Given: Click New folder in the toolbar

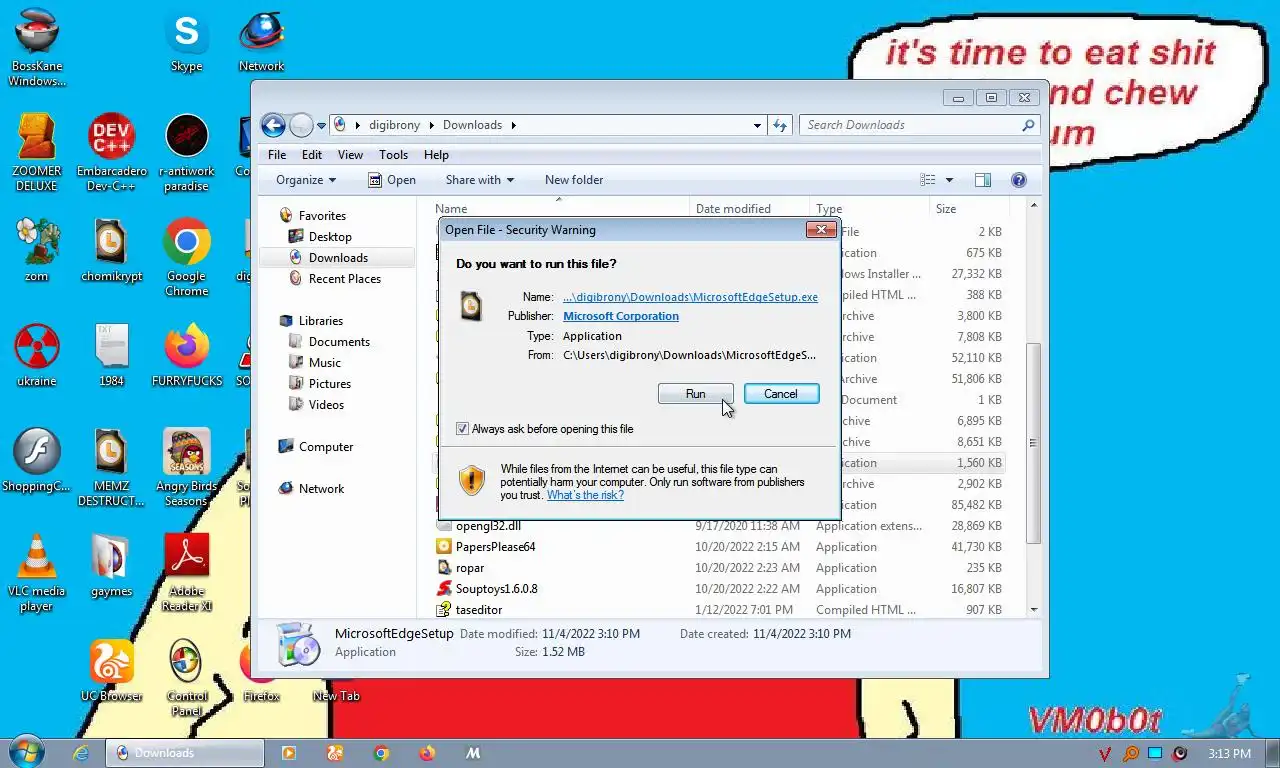Looking at the screenshot, I should 574,180.
